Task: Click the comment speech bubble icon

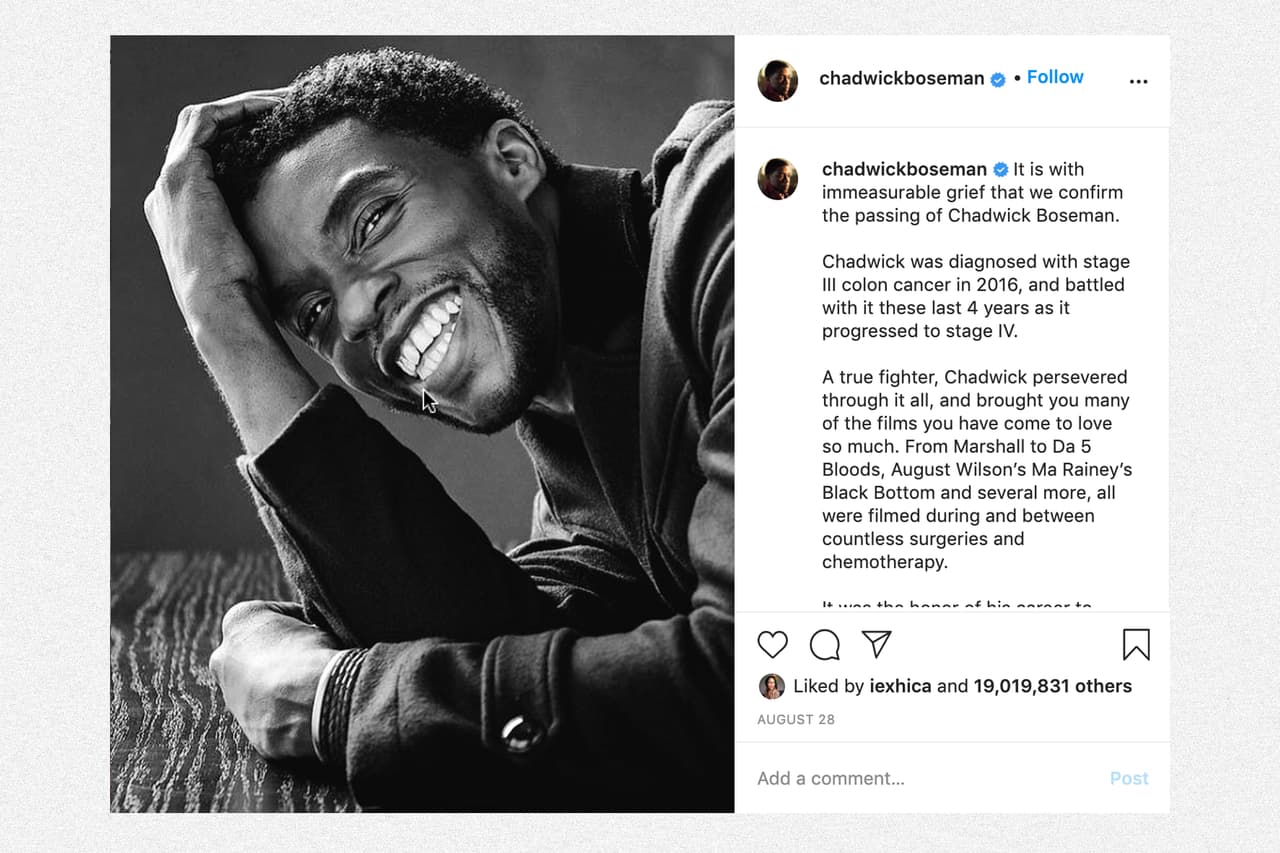Action: (x=824, y=645)
